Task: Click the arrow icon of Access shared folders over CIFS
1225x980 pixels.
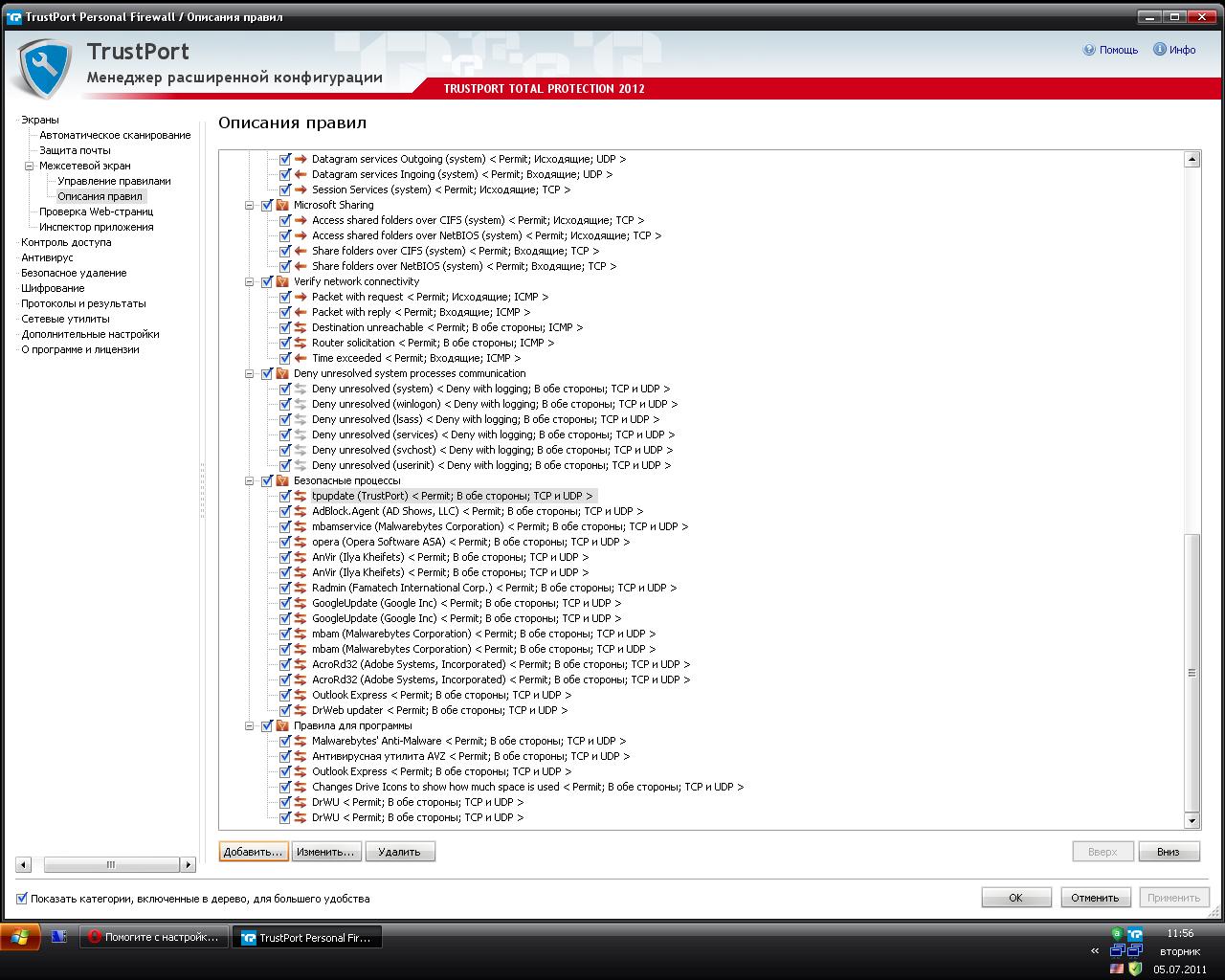Action: click(301, 220)
